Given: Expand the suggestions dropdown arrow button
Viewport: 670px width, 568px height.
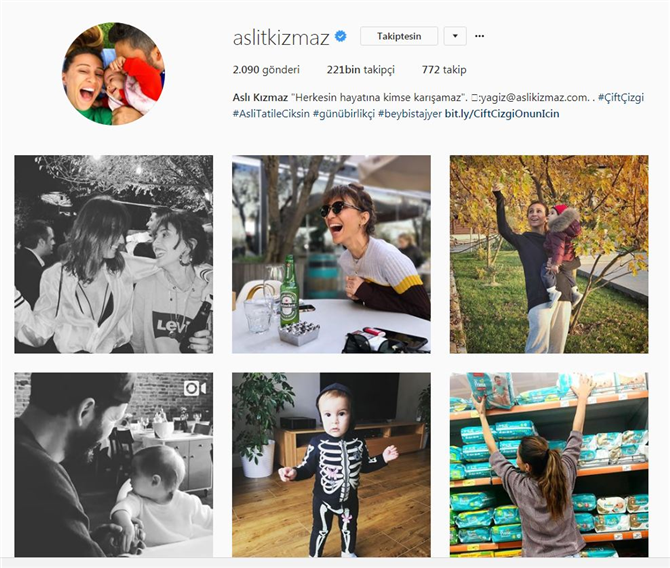Looking at the screenshot, I should pyautogui.click(x=455, y=36).
